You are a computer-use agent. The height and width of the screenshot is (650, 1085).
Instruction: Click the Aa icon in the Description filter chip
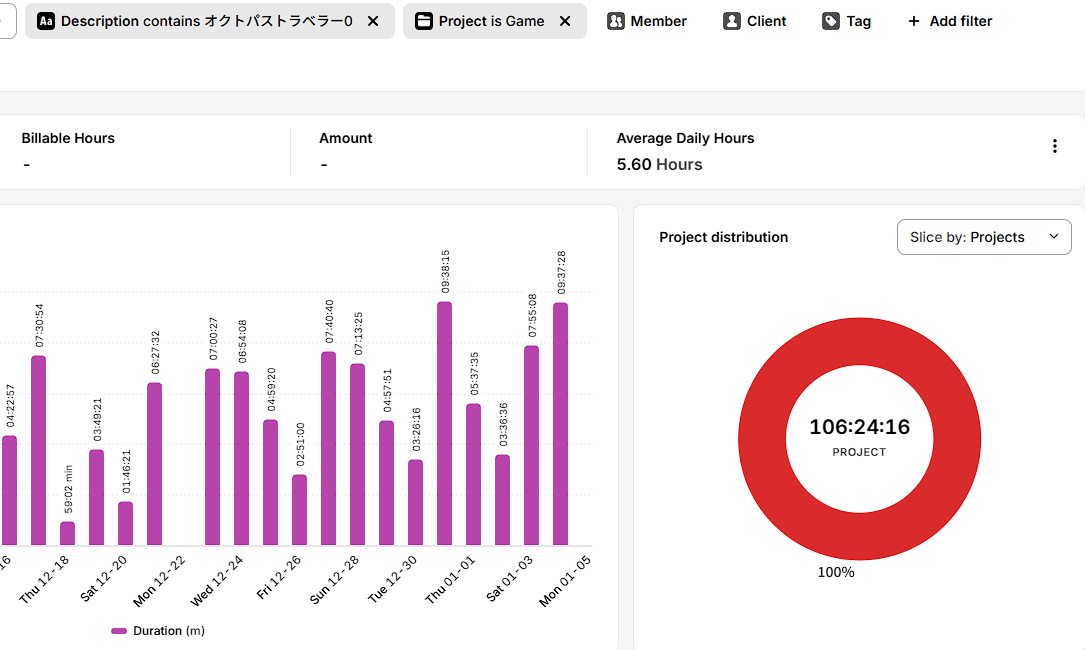46,21
